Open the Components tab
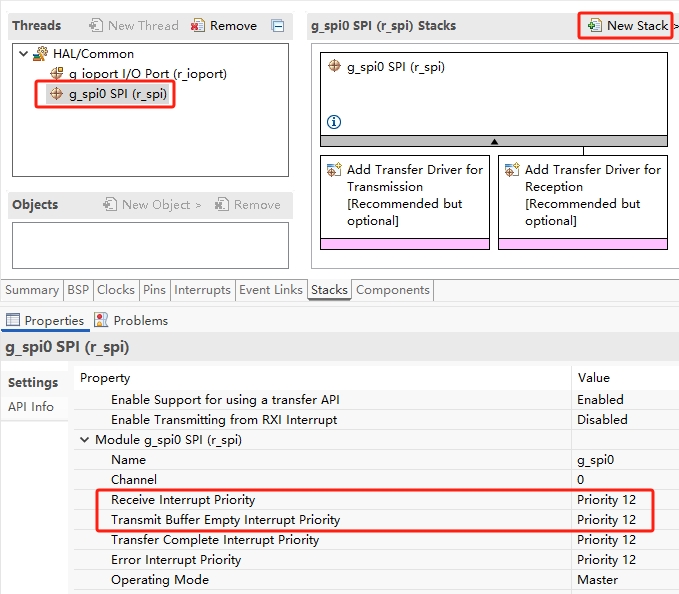The height and width of the screenshot is (594, 679). point(393,290)
